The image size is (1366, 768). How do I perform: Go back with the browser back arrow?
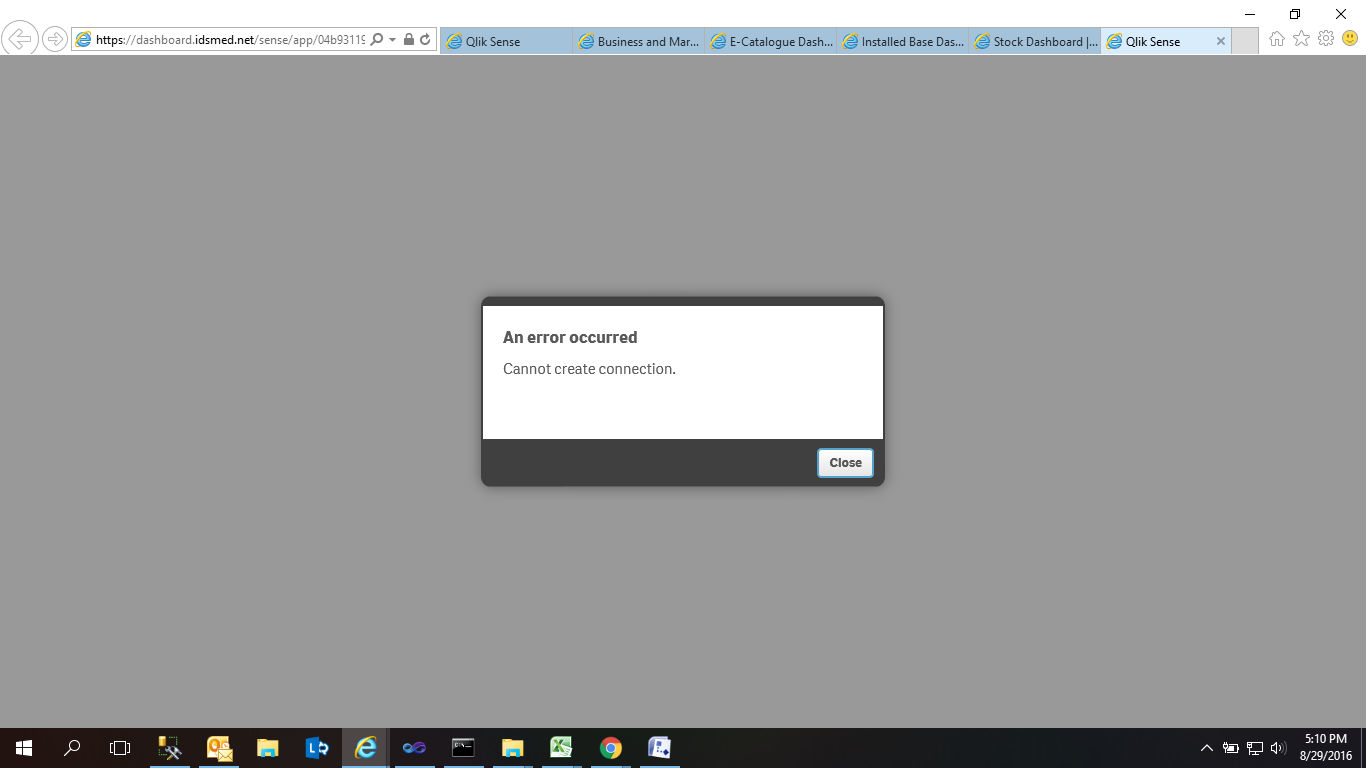pyautogui.click(x=20, y=40)
